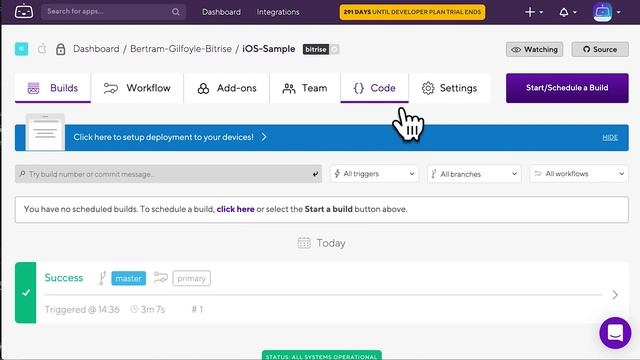Click the primary workflow tag
The image size is (640, 360).
pyautogui.click(x=191, y=278)
